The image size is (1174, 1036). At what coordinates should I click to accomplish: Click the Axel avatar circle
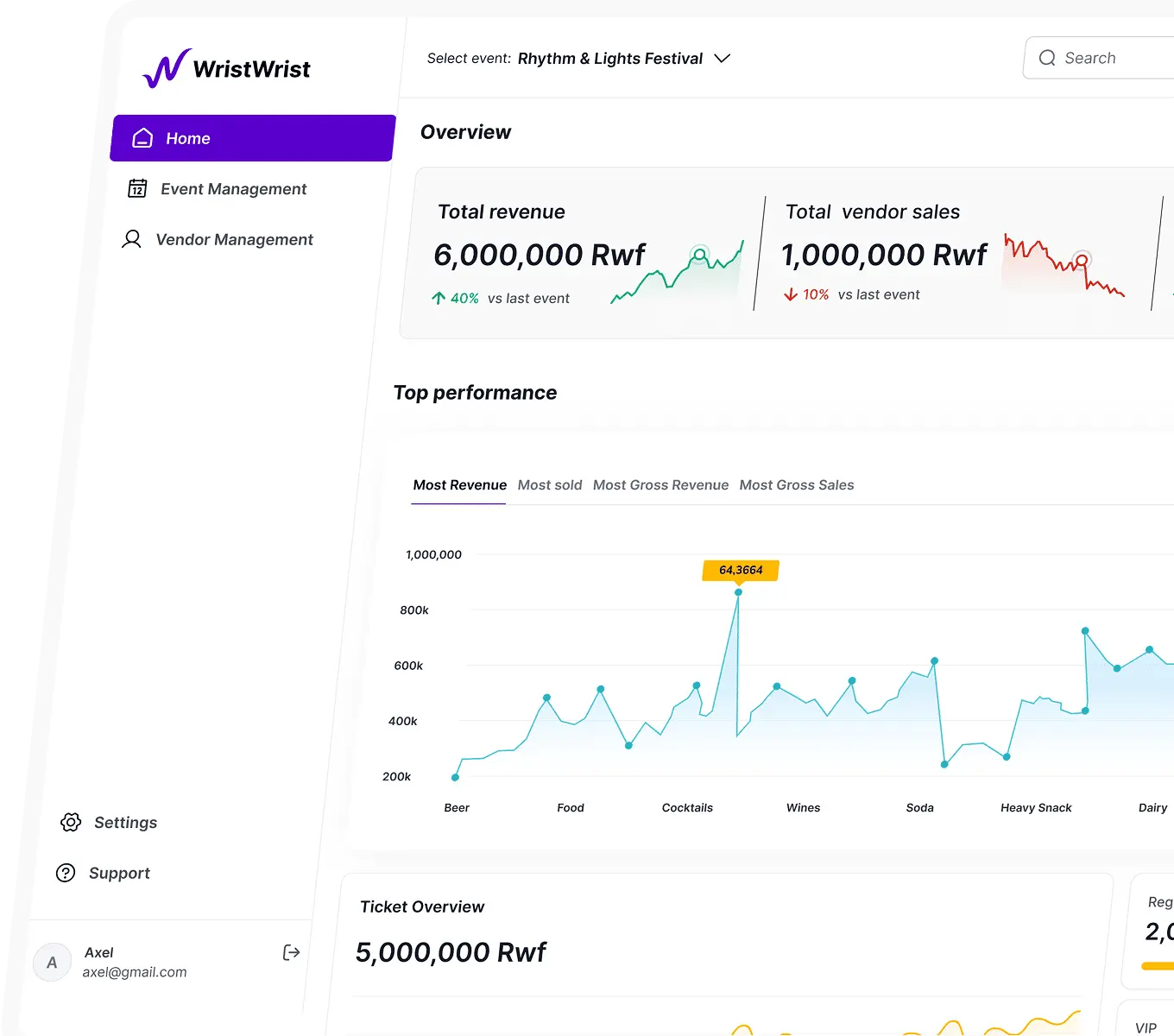[x=52, y=962]
